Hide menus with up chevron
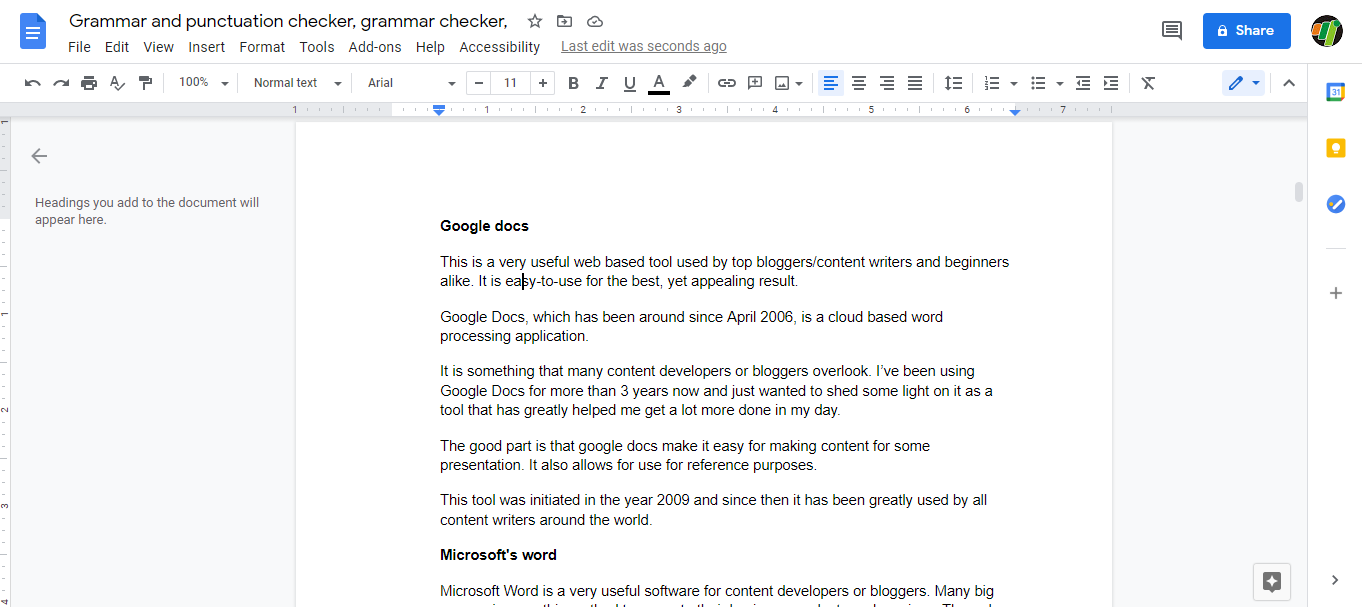 1289,83
